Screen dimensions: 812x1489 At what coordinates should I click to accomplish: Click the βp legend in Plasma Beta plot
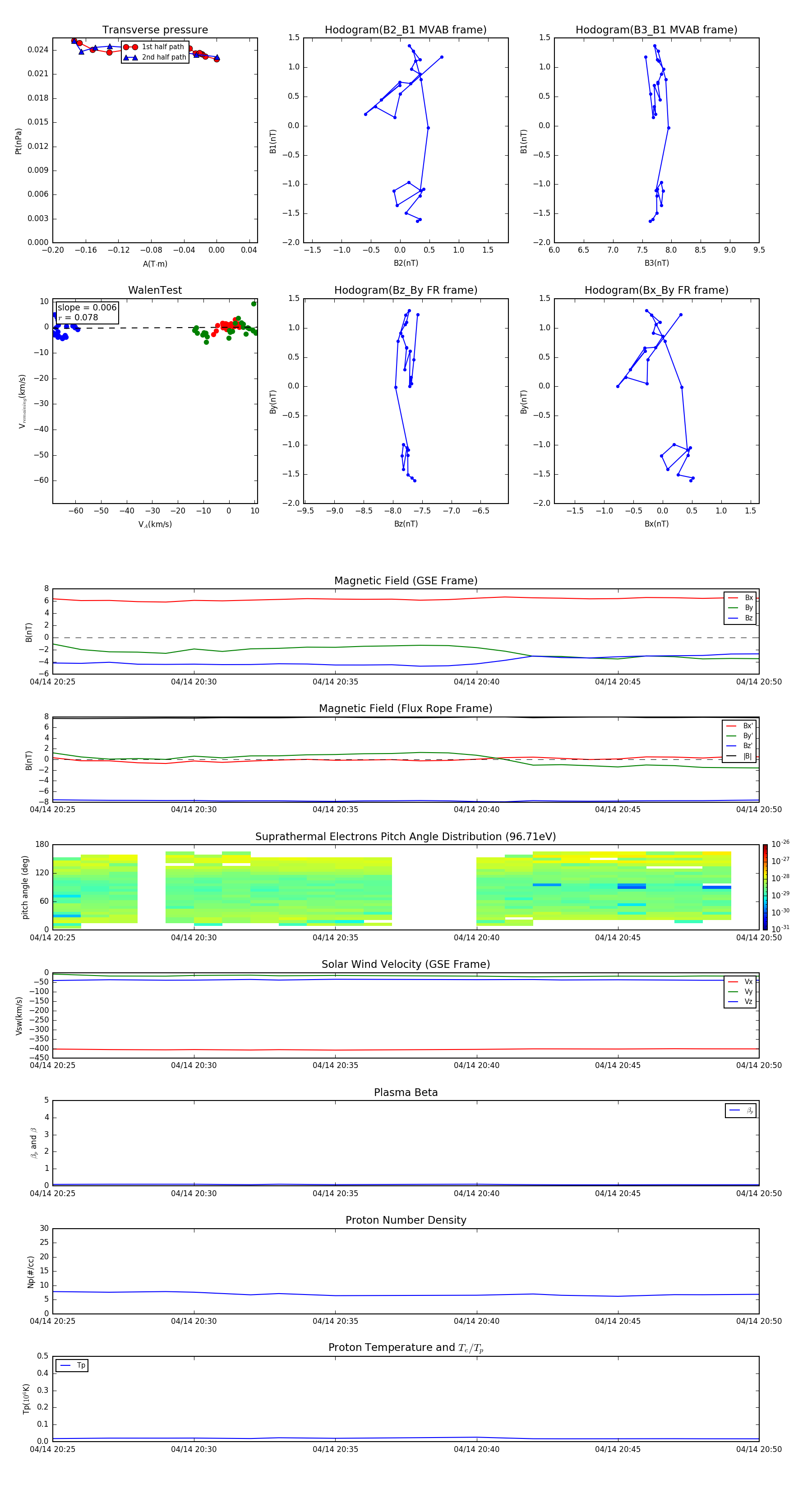[741, 1110]
